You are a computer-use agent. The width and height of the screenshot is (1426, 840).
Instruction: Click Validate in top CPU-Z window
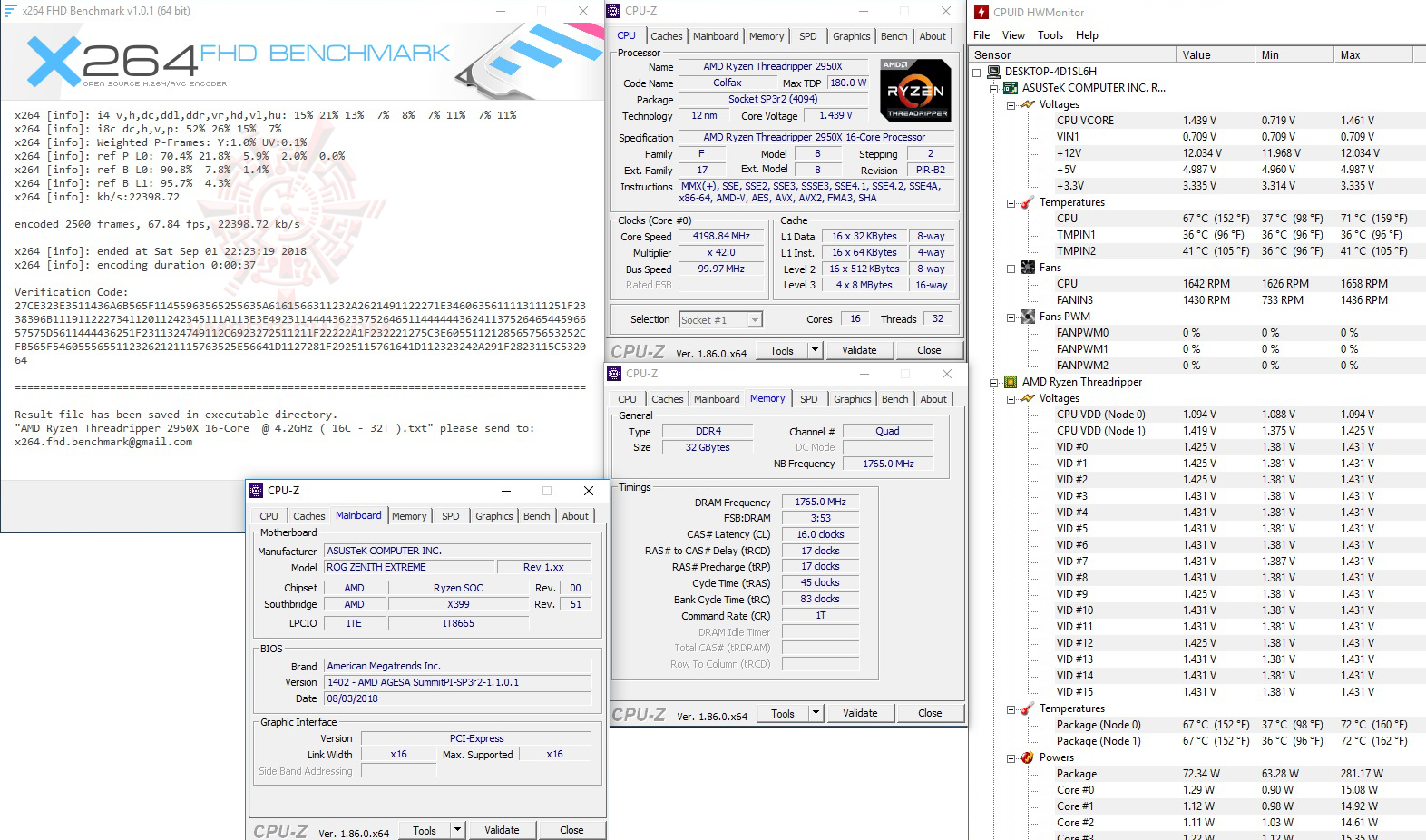click(859, 350)
